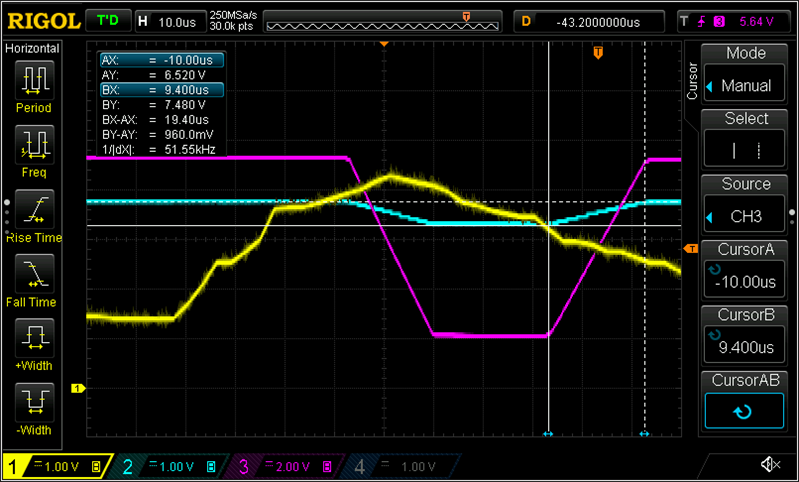
Task: Click the waveform memory overview bar
Action: [x=384, y=22]
